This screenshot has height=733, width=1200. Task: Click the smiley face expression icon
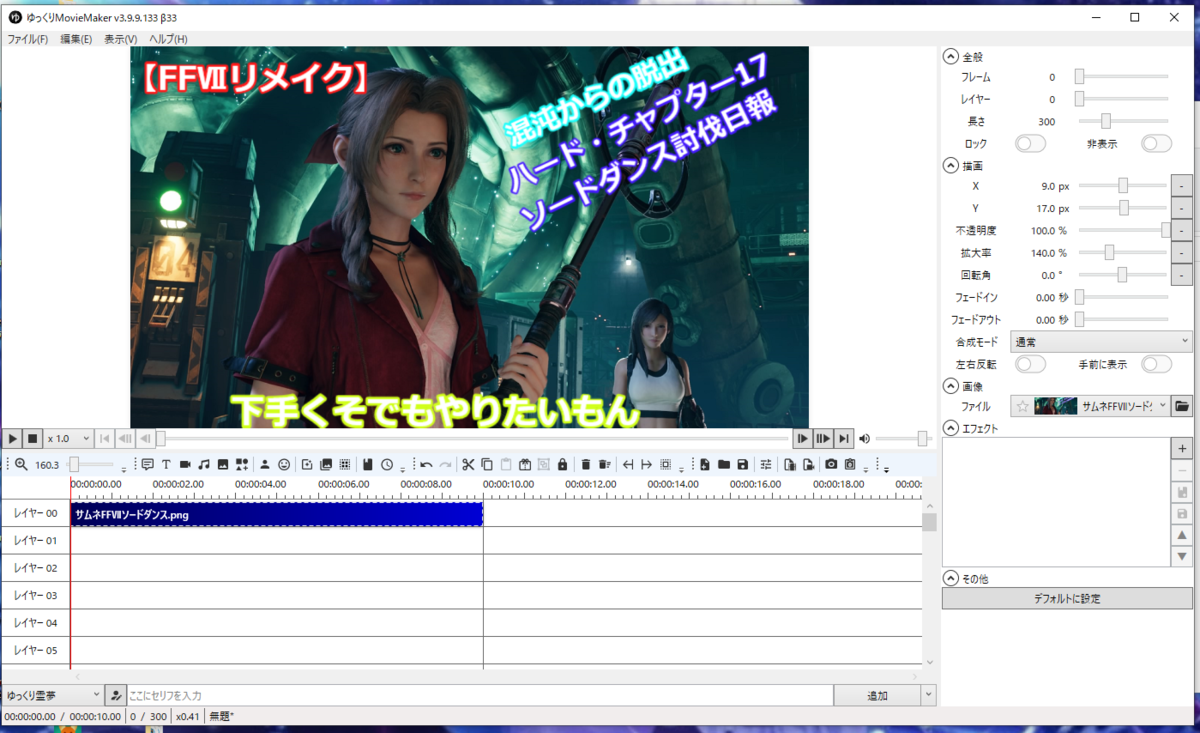coord(284,465)
